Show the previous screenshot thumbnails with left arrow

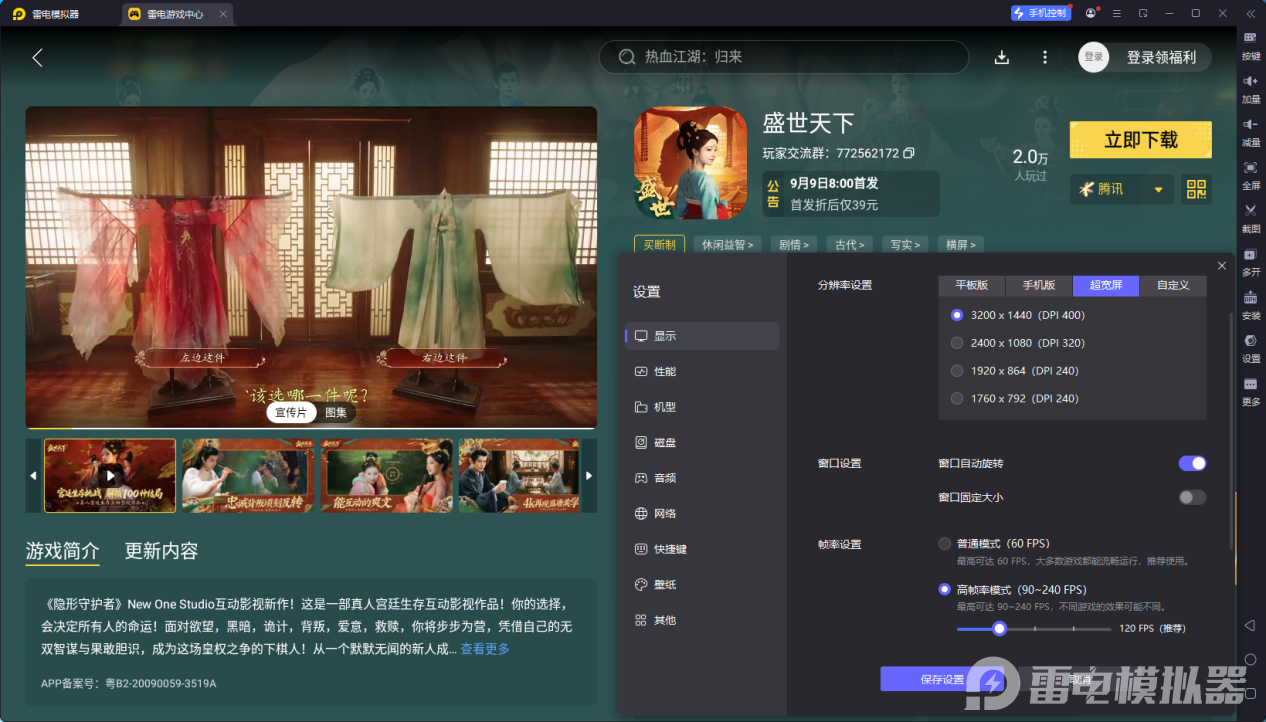(35, 475)
